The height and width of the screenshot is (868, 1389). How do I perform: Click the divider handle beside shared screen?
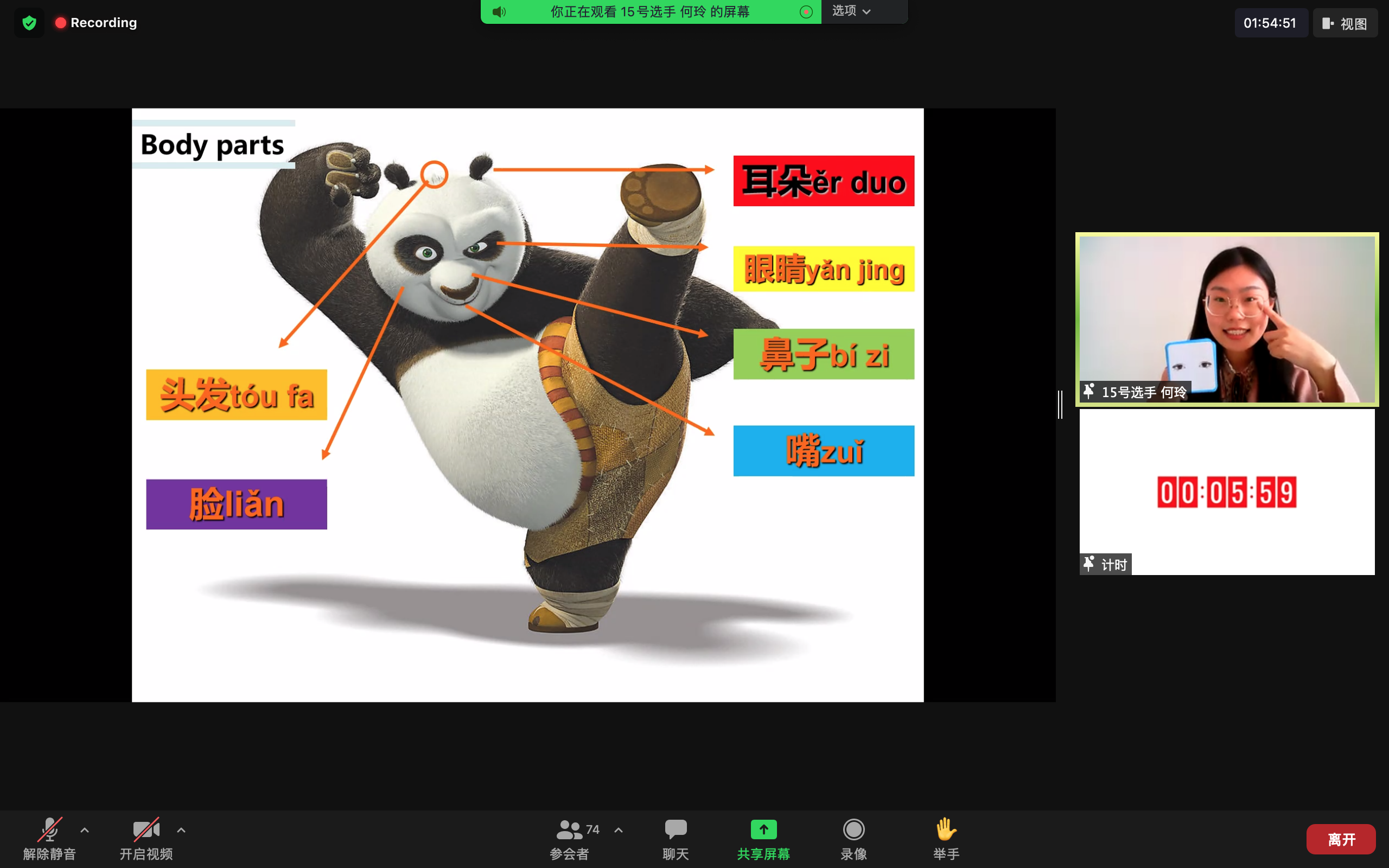[1060, 405]
